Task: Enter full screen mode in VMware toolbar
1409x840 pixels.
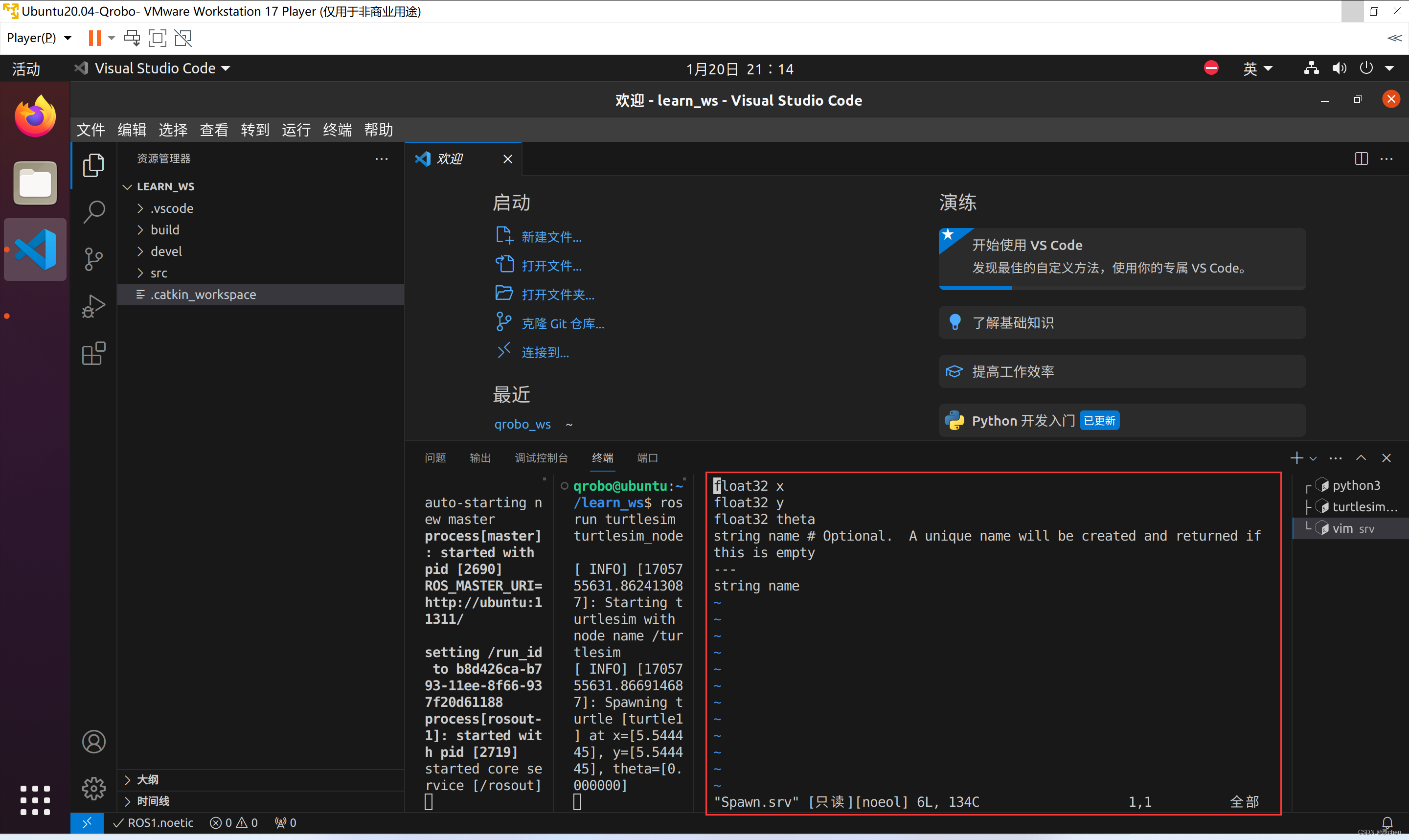Action: (158, 38)
